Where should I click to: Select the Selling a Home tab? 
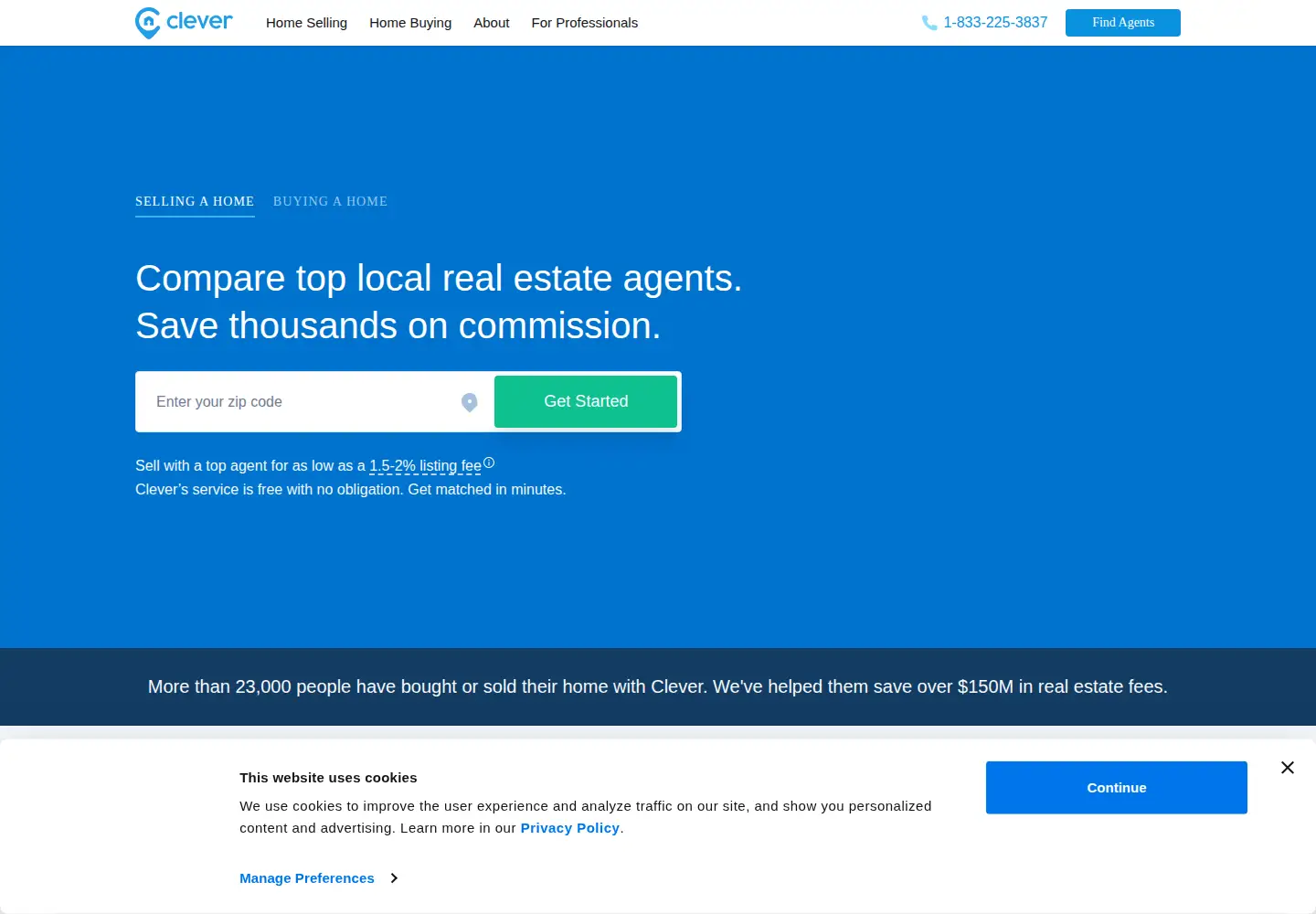coord(195,202)
